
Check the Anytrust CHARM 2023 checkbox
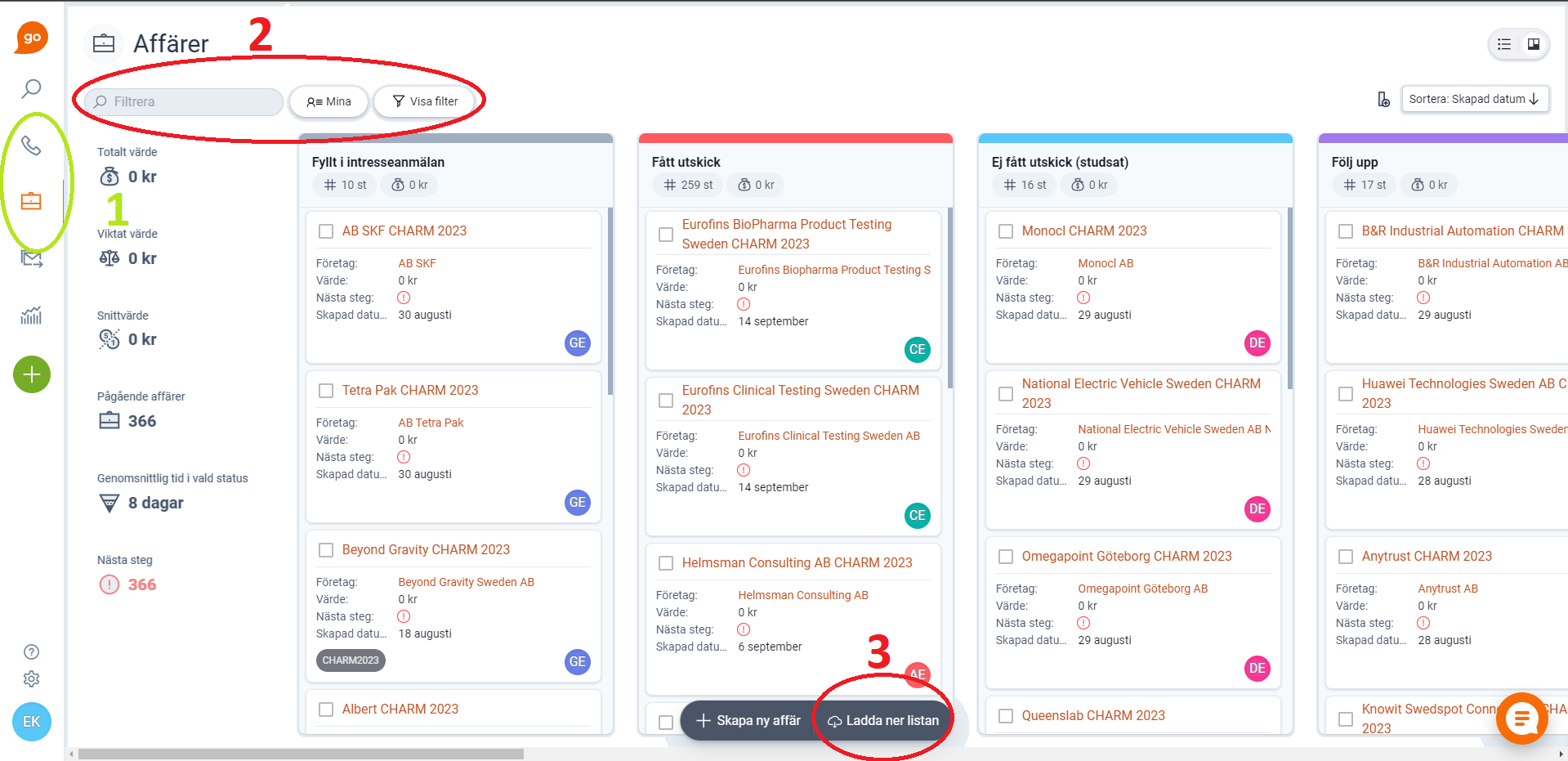[1346, 557]
